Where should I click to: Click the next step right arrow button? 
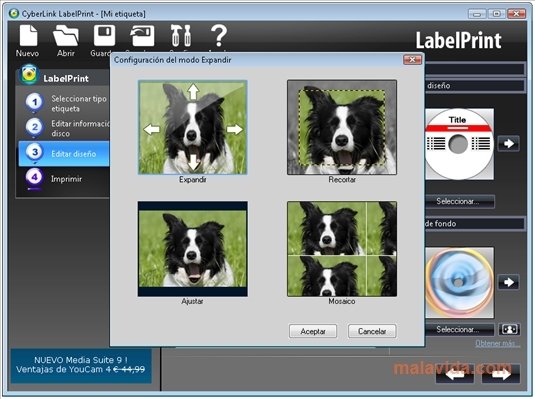pyautogui.click(x=501, y=374)
